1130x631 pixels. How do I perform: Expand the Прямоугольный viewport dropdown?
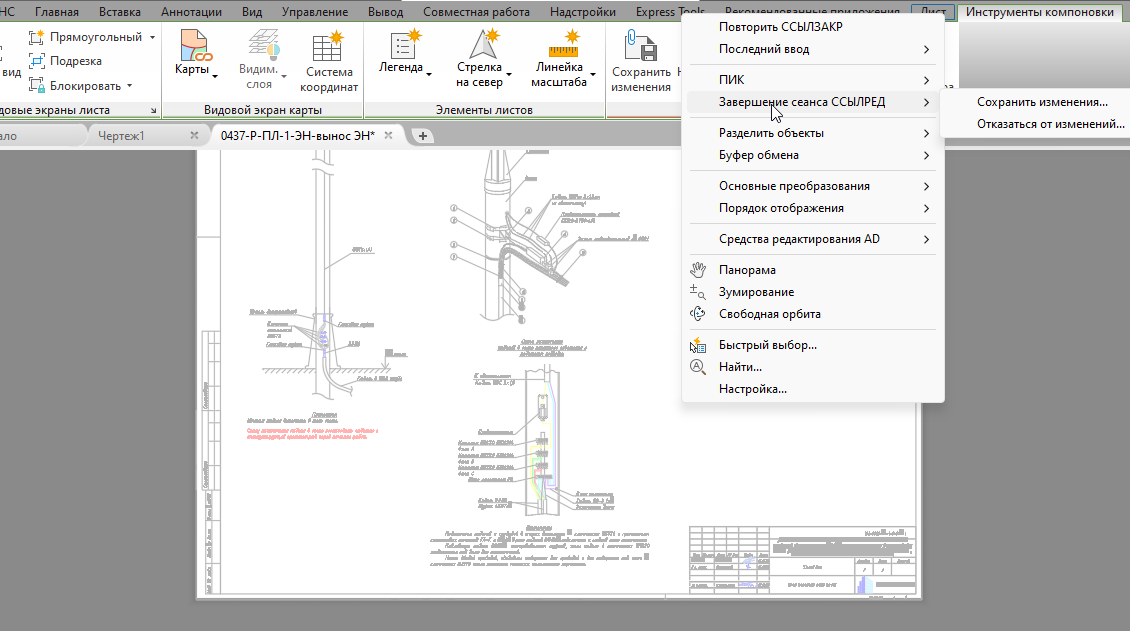153,37
